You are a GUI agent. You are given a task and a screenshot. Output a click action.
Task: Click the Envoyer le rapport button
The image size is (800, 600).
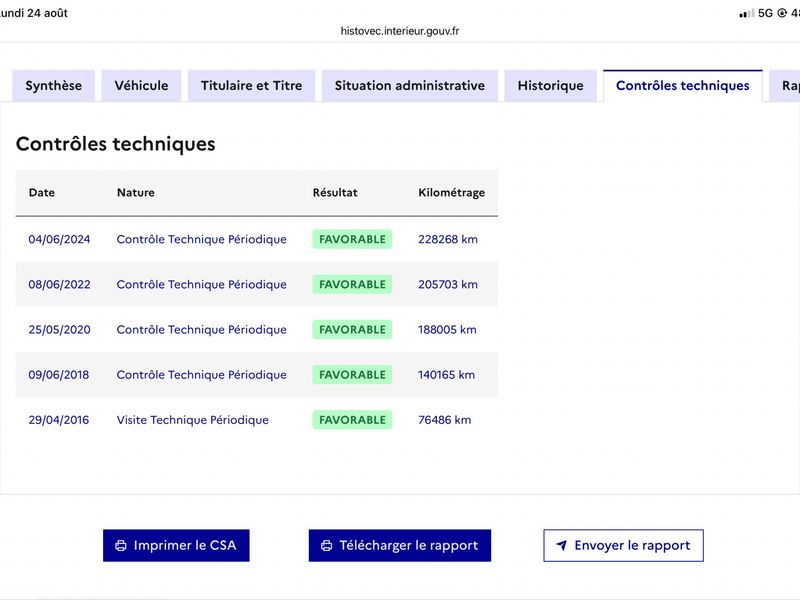click(623, 545)
